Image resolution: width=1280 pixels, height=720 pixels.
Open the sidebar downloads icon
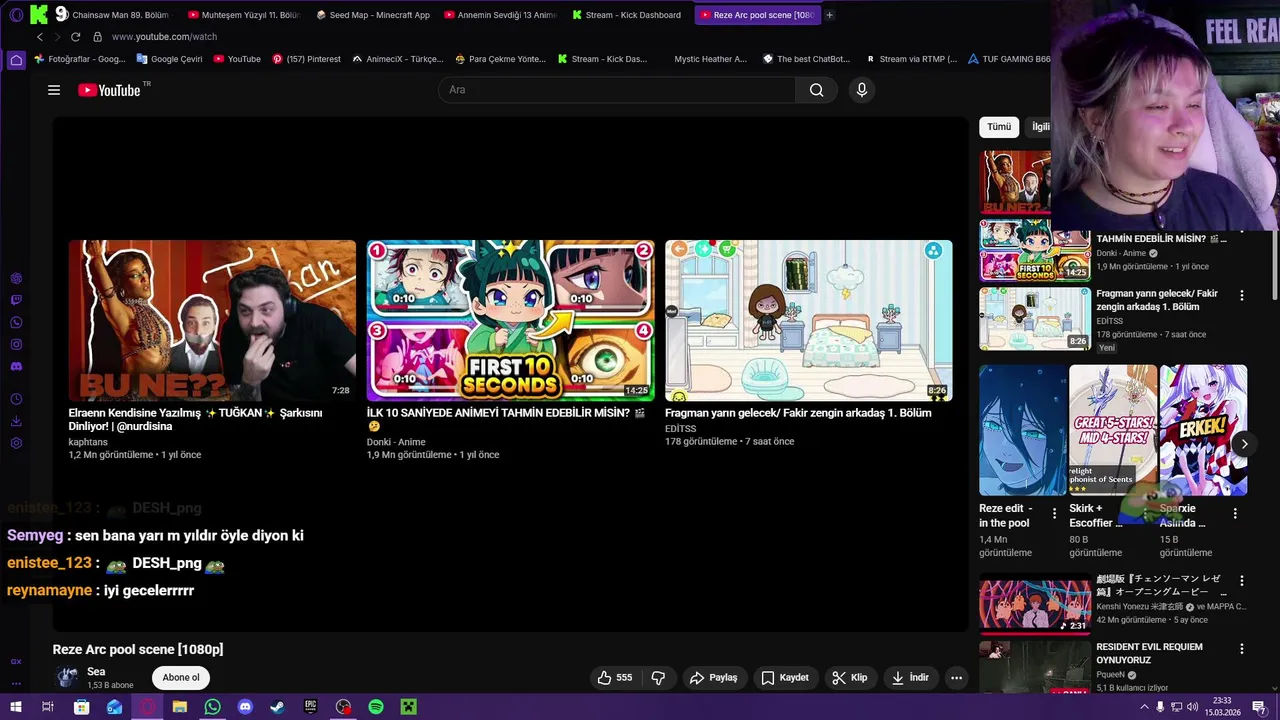[16, 421]
